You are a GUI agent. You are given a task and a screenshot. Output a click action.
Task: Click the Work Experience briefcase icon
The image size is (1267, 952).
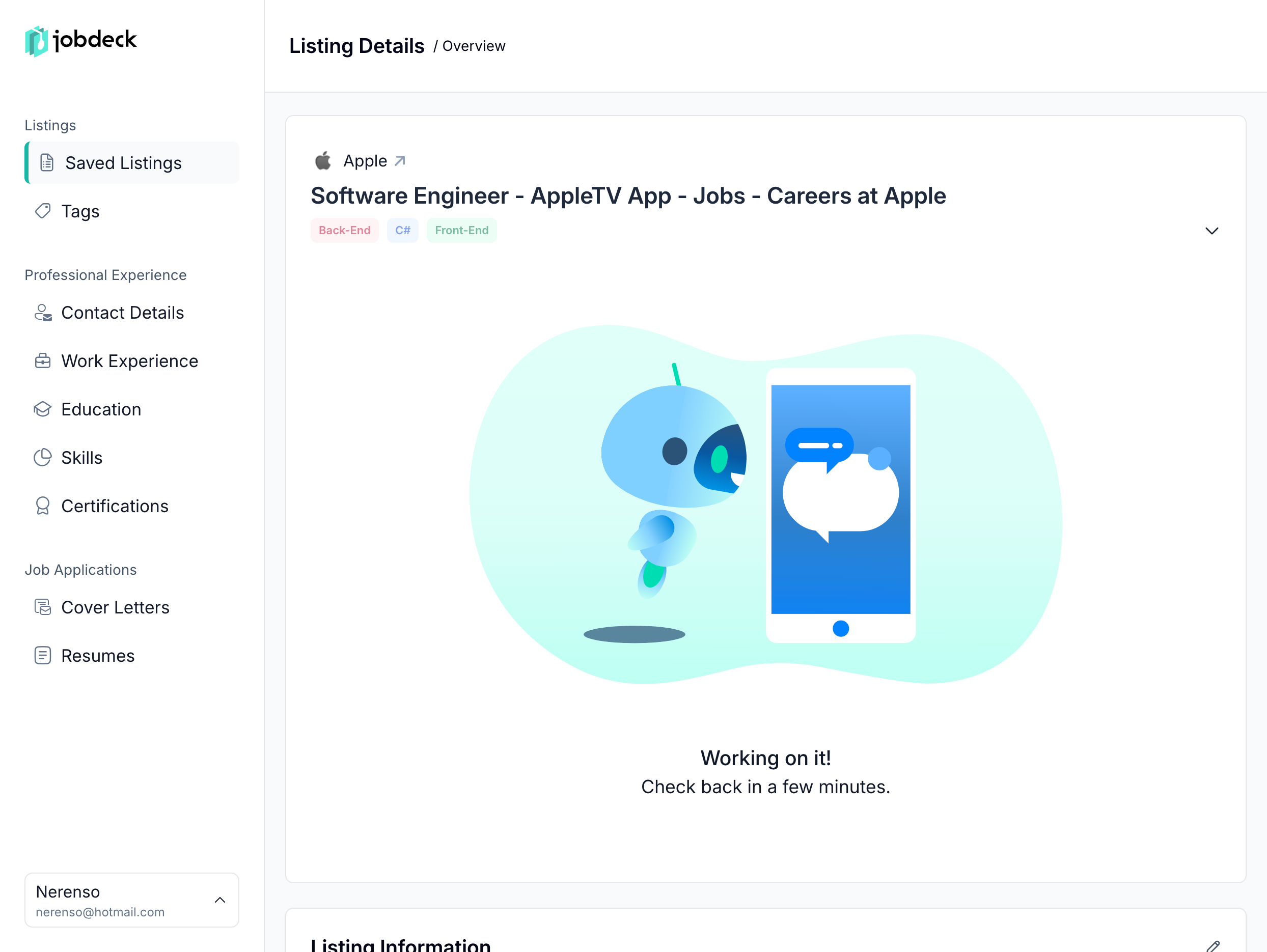43,361
